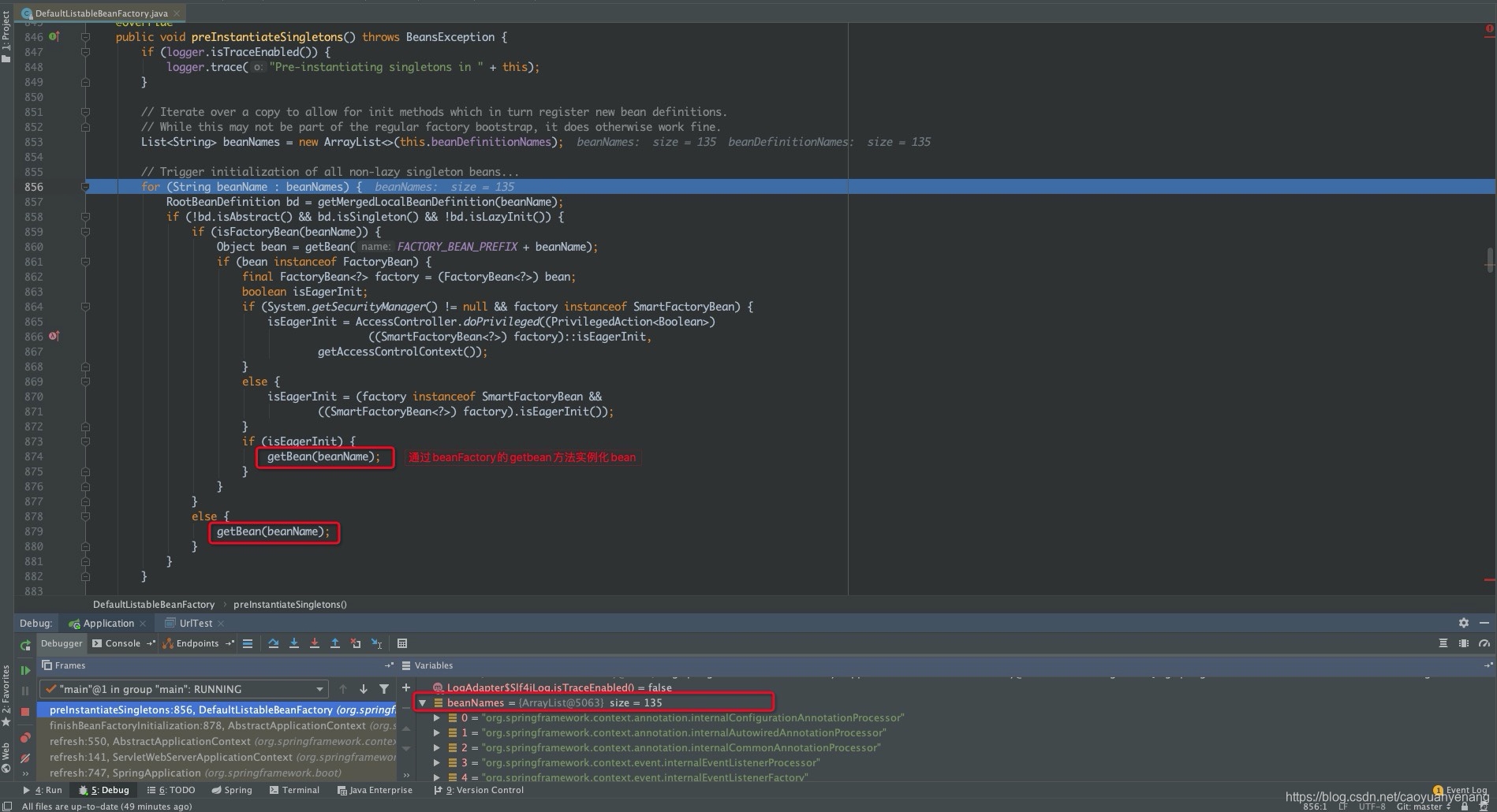Open the Spring tool window

pyautogui.click(x=232, y=790)
